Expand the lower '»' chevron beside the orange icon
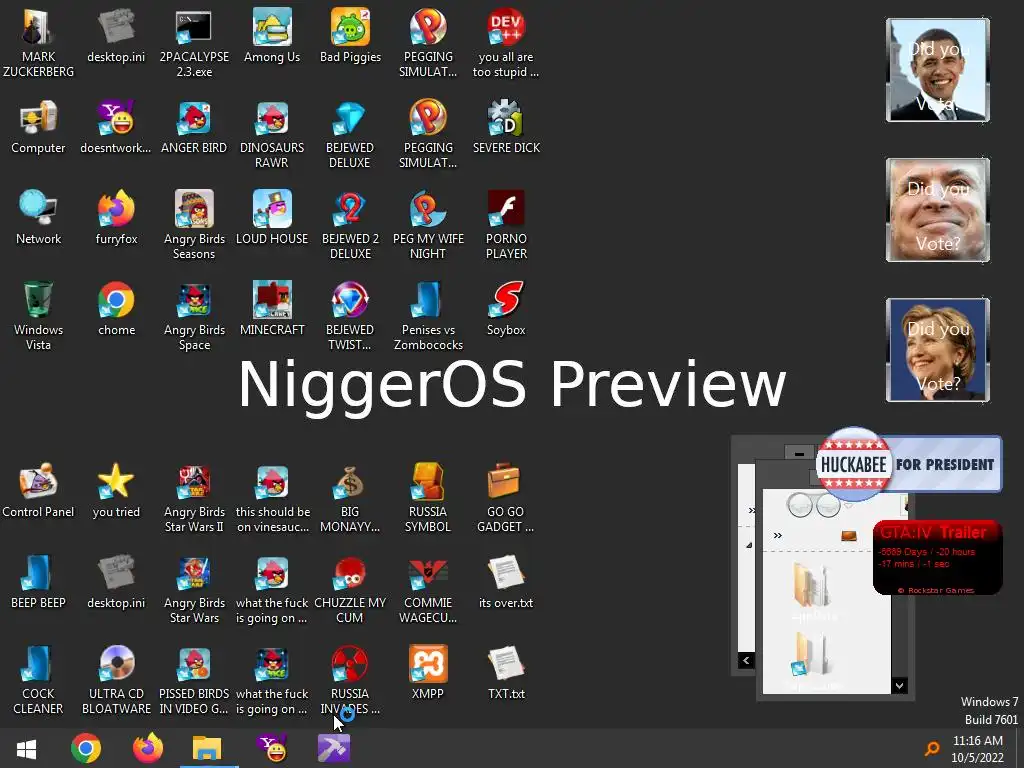This screenshot has width=1024, height=768. click(x=778, y=536)
